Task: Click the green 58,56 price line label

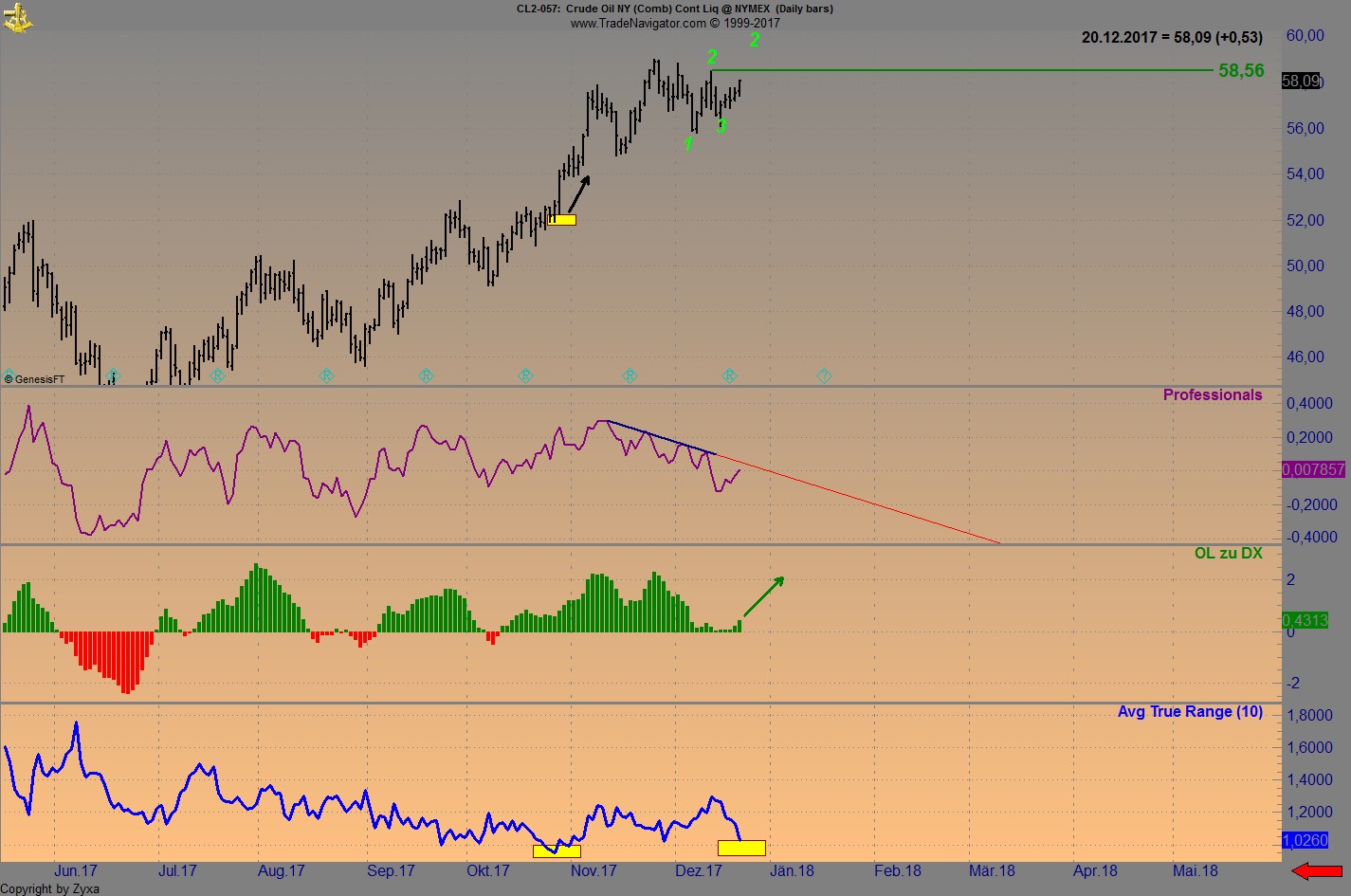Action: tap(1241, 70)
